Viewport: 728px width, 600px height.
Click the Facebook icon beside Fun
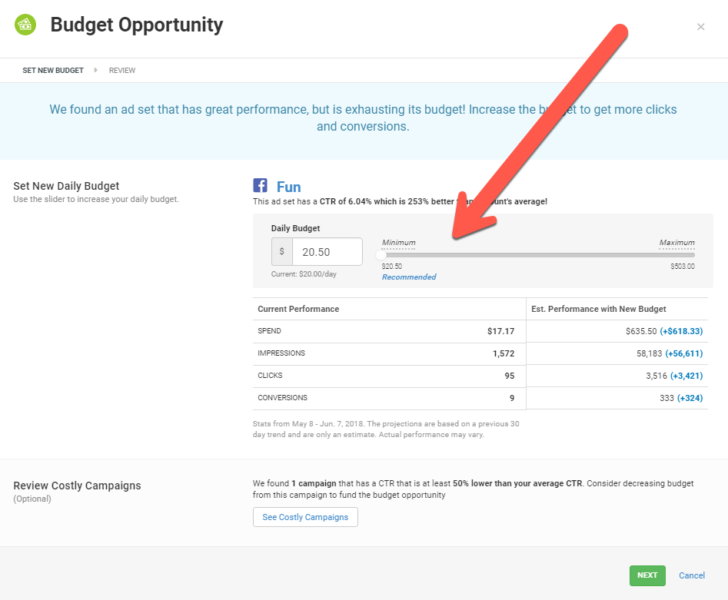260,186
